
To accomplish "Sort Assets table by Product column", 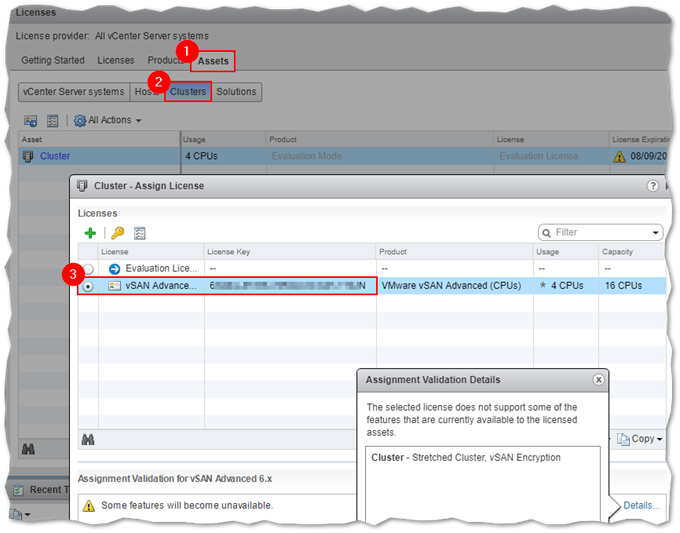I will [x=379, y=140].
